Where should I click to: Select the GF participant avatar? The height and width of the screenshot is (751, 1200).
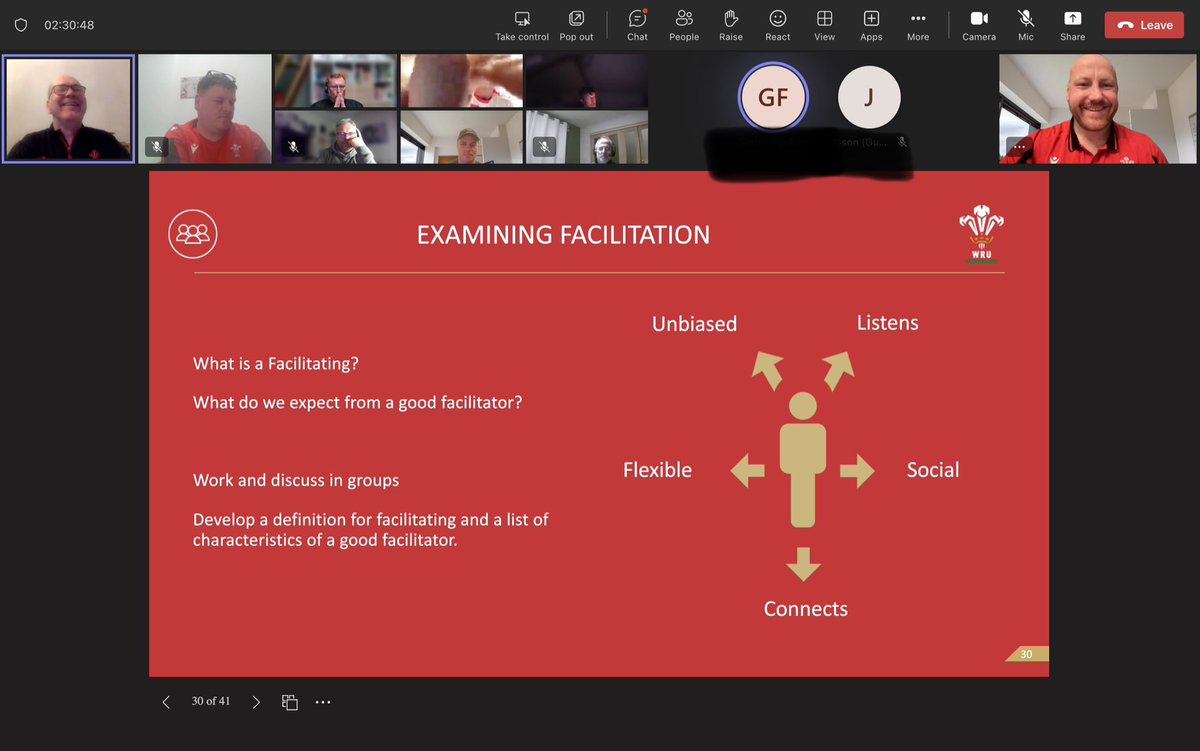[x=773, y=98]
